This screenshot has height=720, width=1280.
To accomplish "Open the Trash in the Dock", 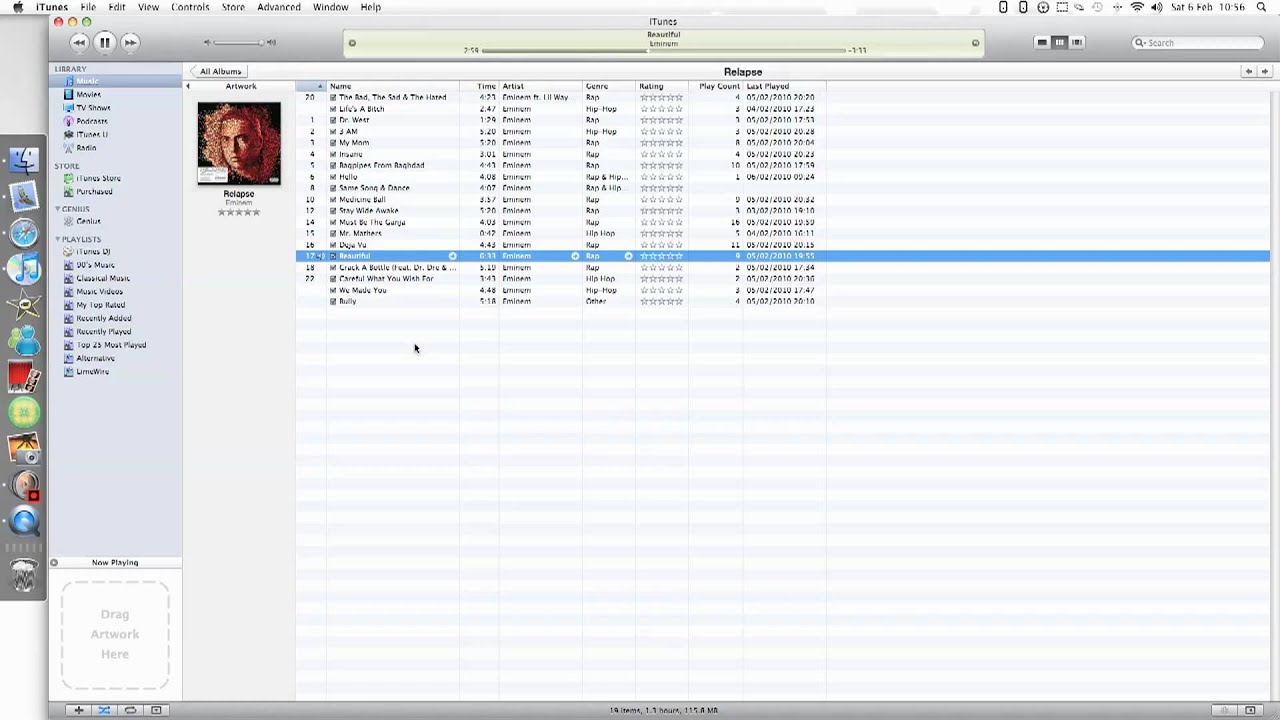I will tap(24, 576).
